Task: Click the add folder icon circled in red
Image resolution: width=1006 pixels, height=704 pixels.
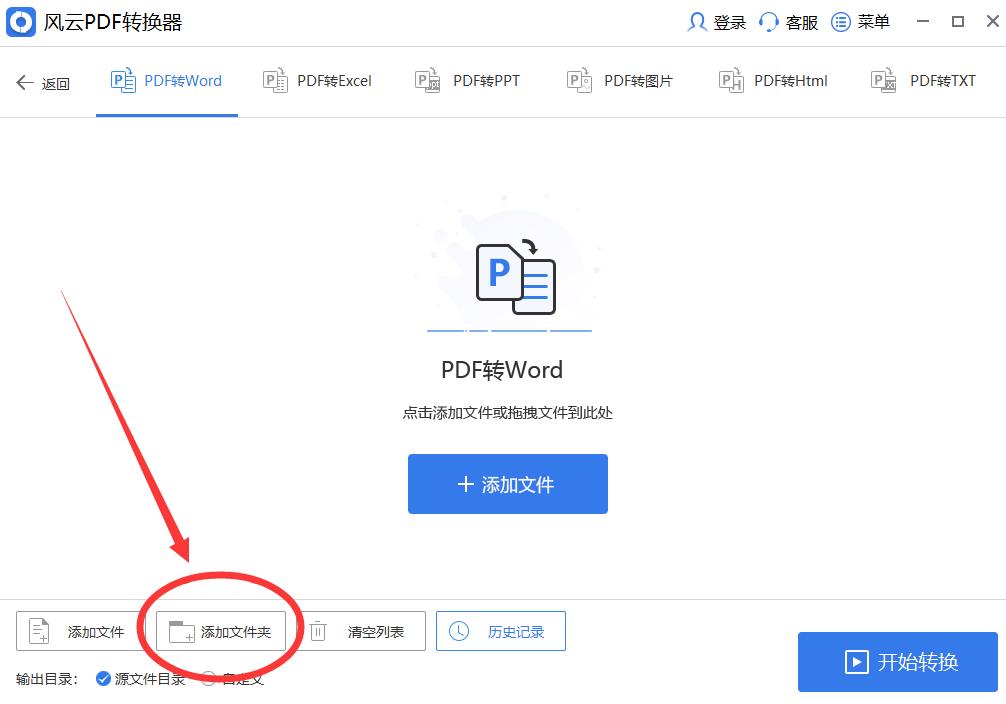Action: point(181,630)
